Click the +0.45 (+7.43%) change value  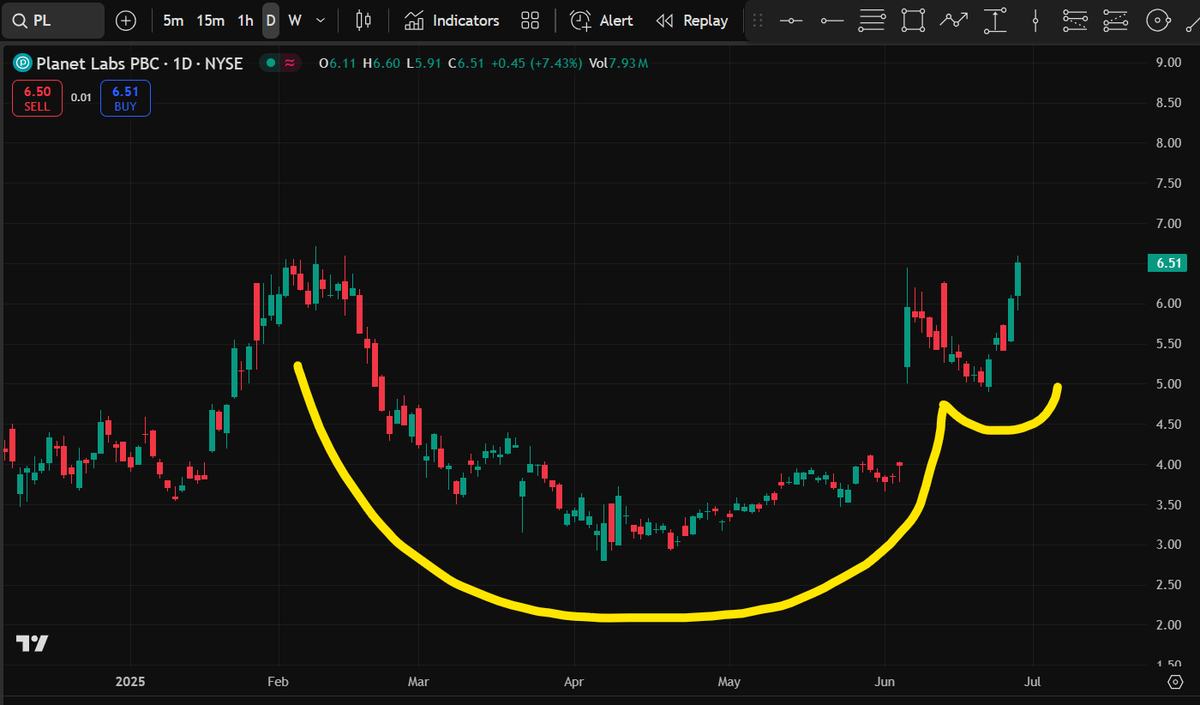point(536,63)
